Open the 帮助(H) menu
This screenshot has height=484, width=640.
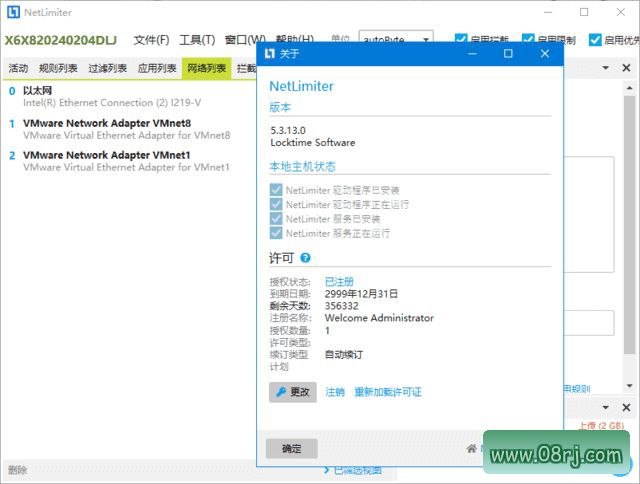295,40
